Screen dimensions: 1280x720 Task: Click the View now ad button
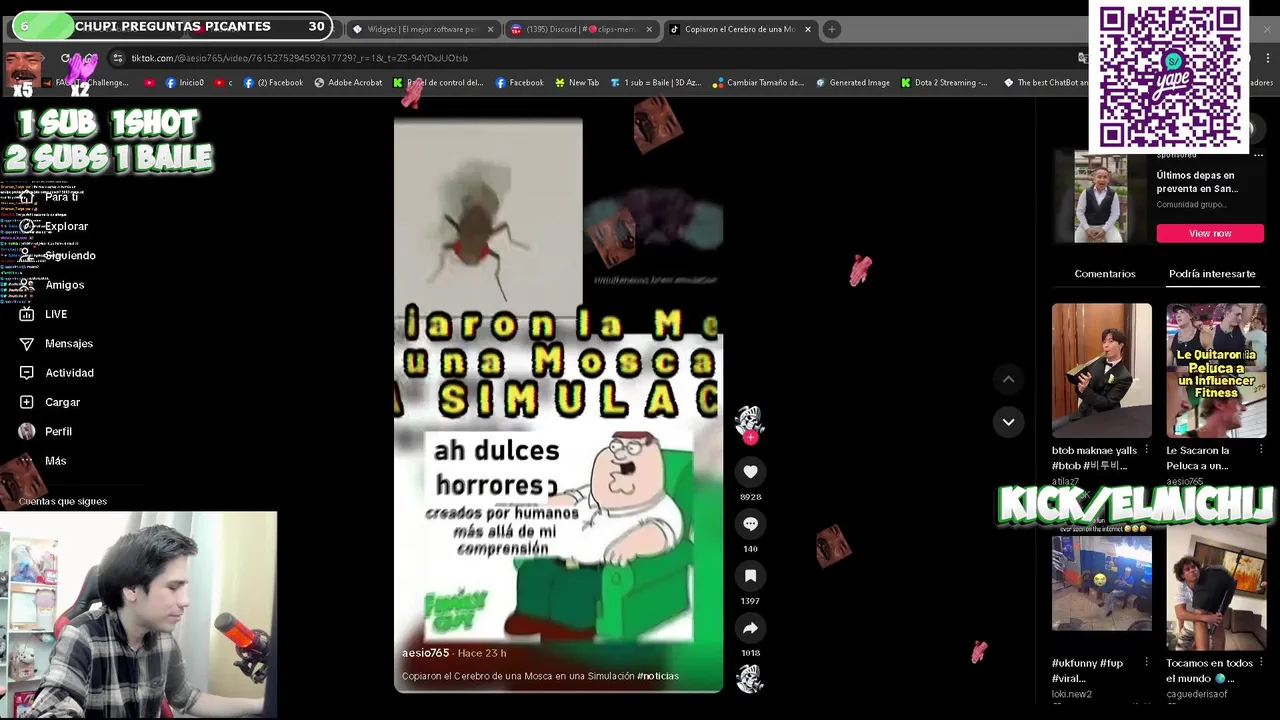pyautogui.click(x=1210, y=233)
